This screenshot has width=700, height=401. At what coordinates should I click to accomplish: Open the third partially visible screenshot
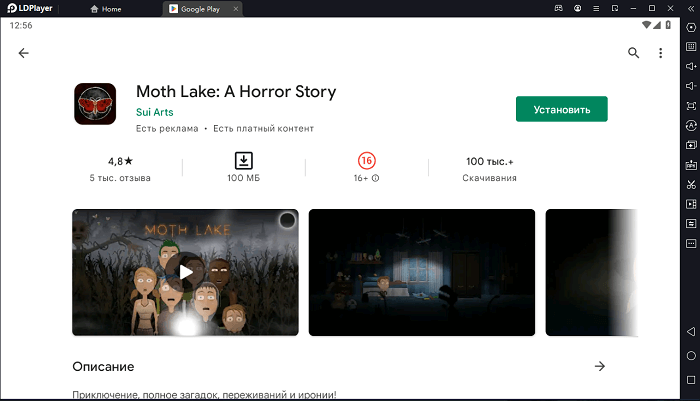(x=592, y=272)
